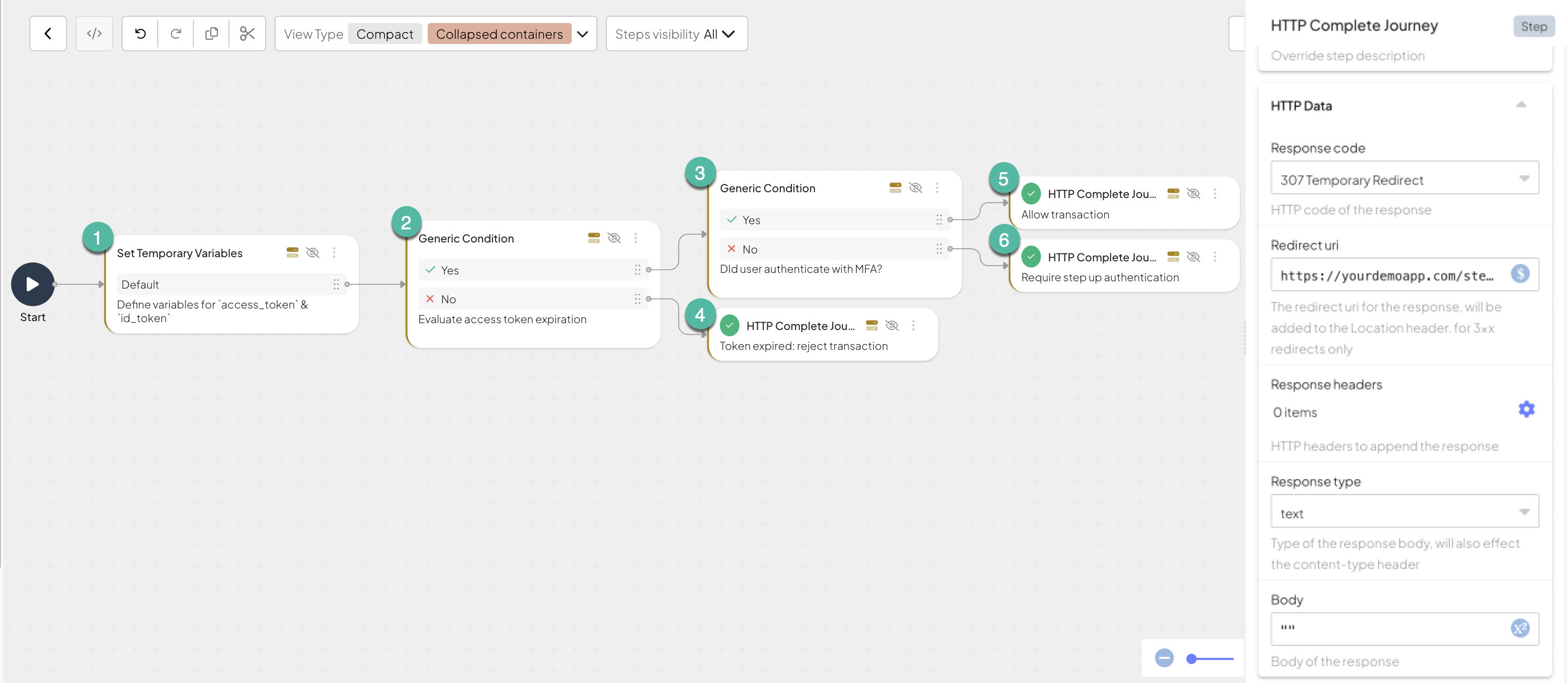This screenshot has height=683, width=1568.
Task: Click the zoom out minus button
Action: pos(1164,658)
